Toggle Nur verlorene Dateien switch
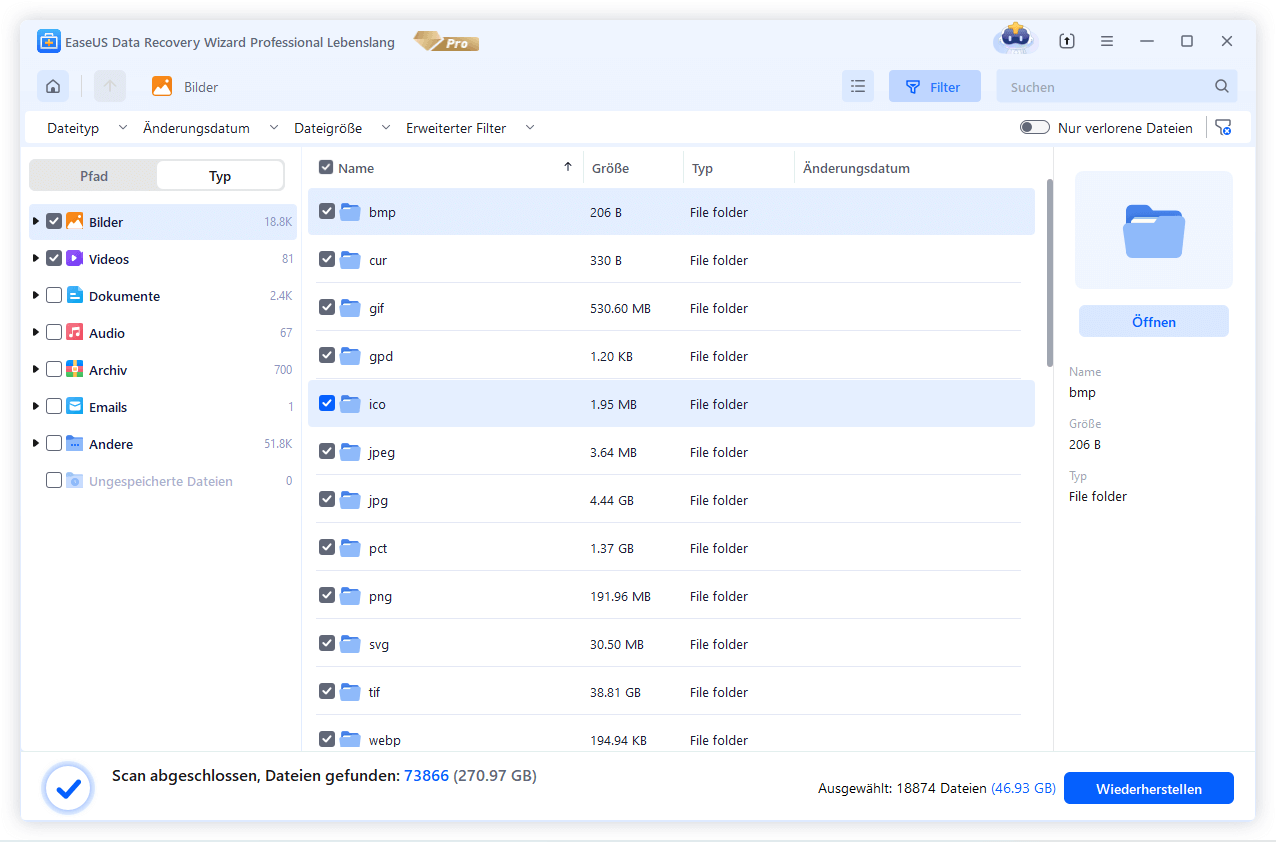The height and width of the screenshot is (842, 1276). coord(1034,128)
